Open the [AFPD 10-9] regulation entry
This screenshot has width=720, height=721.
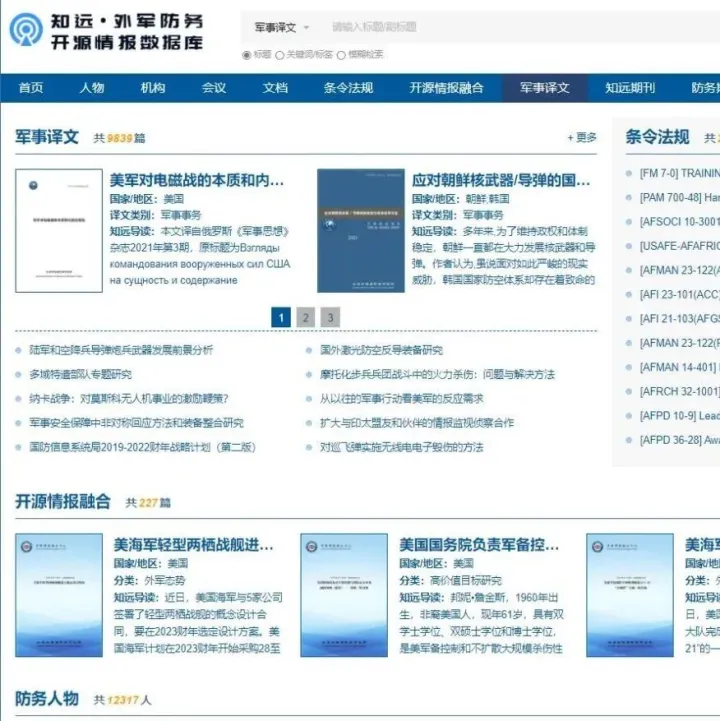tap(680, 416)
